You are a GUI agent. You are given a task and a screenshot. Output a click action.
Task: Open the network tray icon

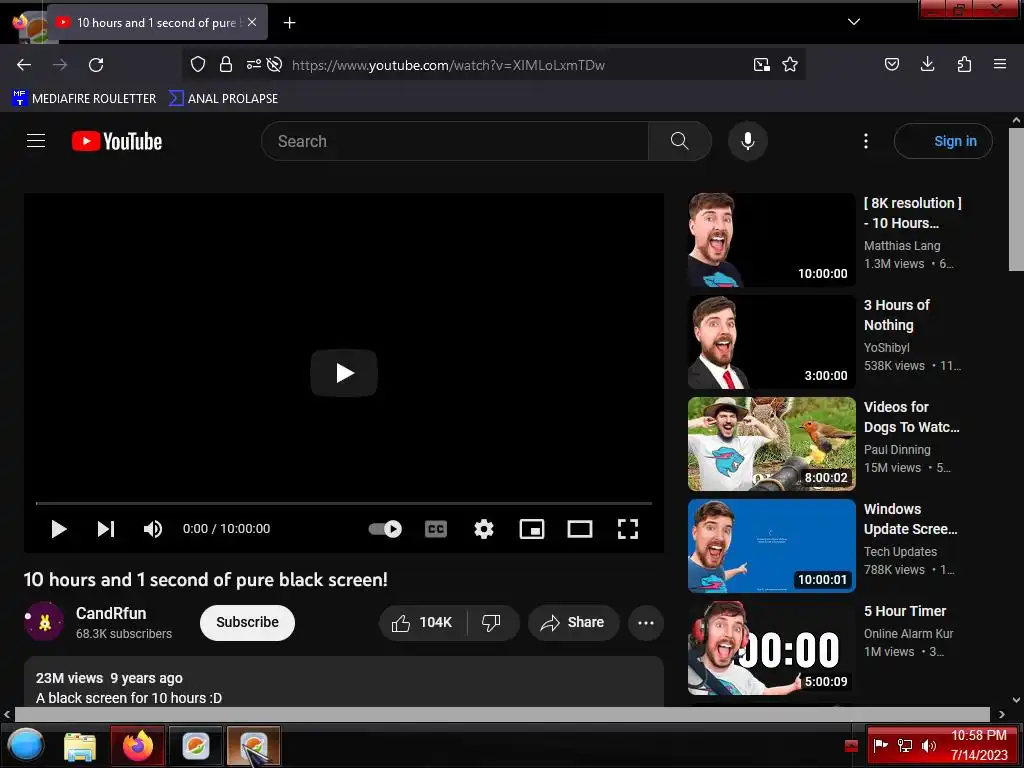(904, 745)
